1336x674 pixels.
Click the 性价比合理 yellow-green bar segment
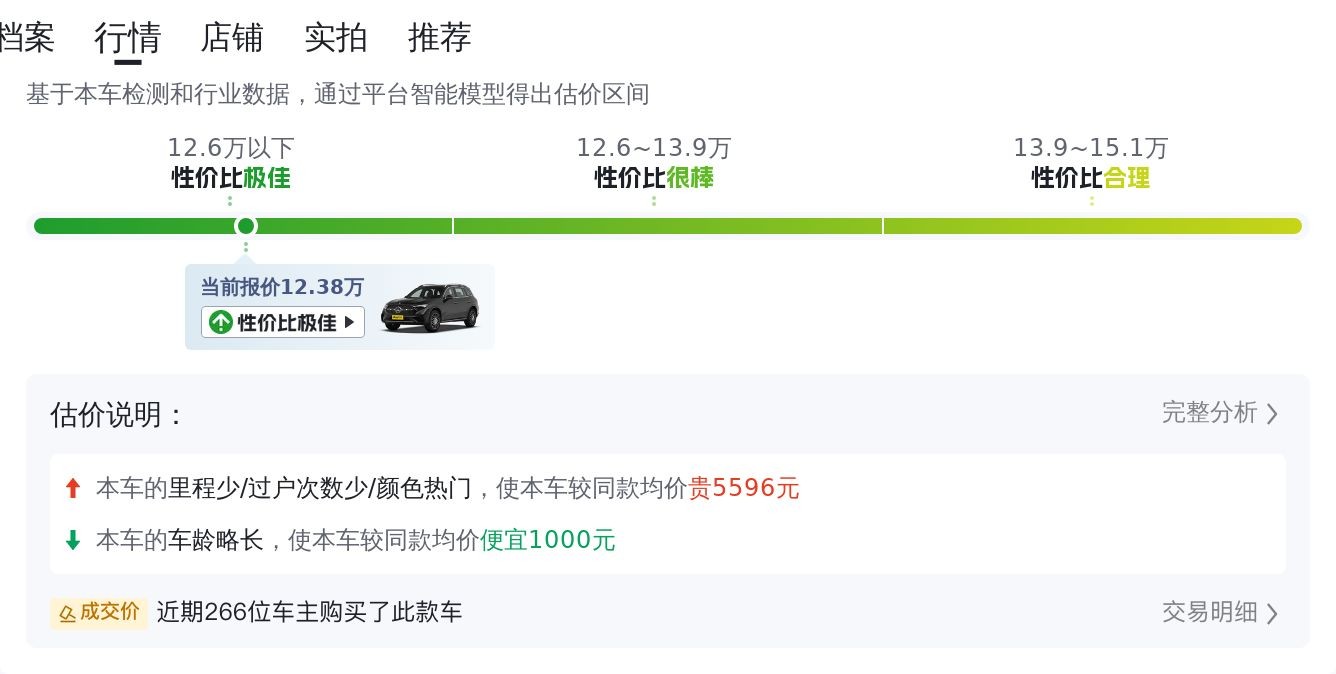pyautogui.click(x=1092, y=226)
